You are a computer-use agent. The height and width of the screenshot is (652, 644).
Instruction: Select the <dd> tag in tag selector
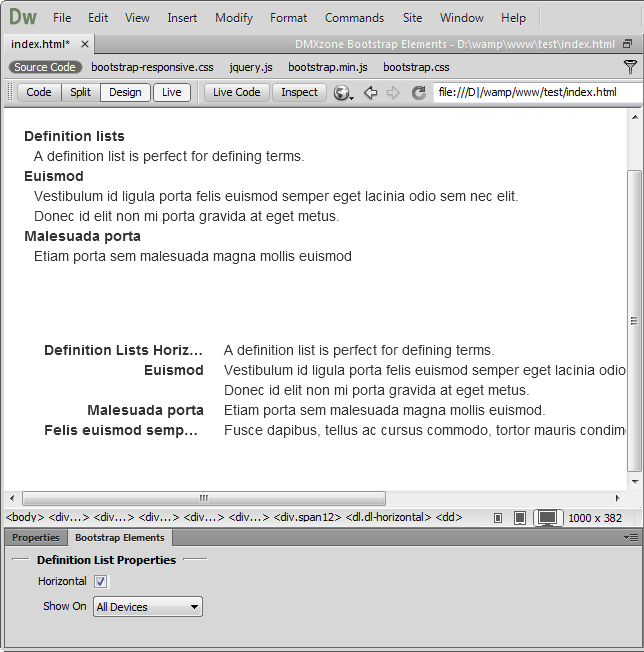pyautogui.click(x=449, y=517)
